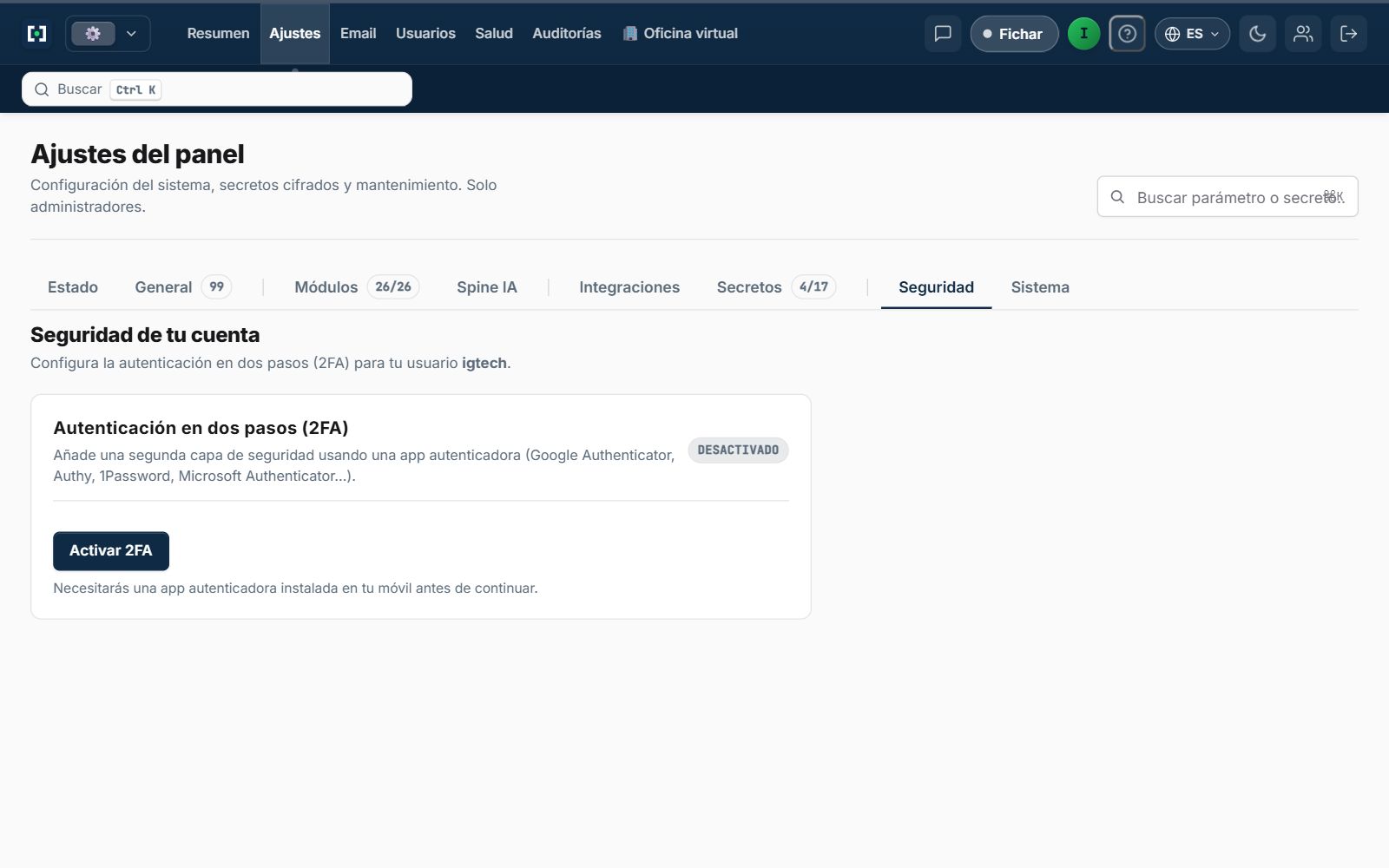The height and width of the screenshot is (868, 1389).
Task: Open the users group icon
Action: click(x=1303, y=34)
